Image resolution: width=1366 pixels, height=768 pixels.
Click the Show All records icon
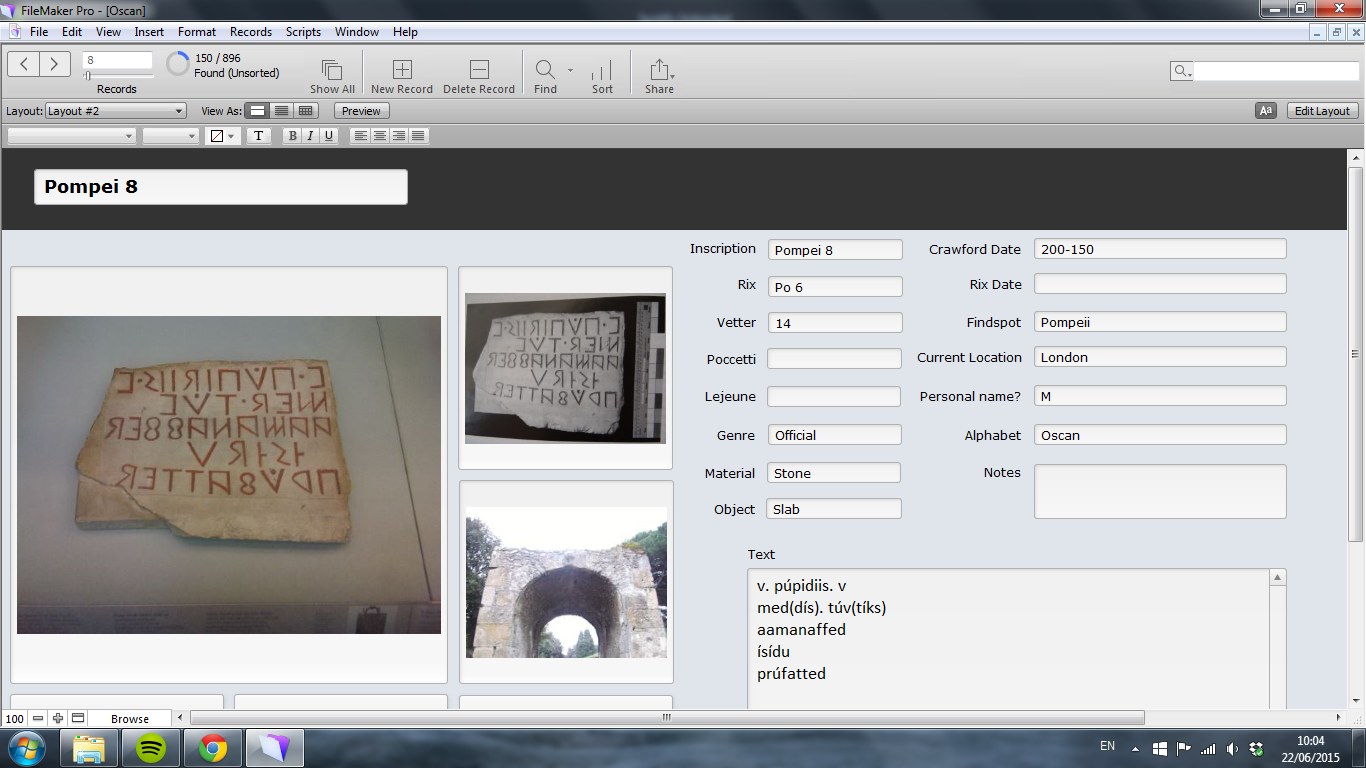pyautogui.click(x=332, y=71)
